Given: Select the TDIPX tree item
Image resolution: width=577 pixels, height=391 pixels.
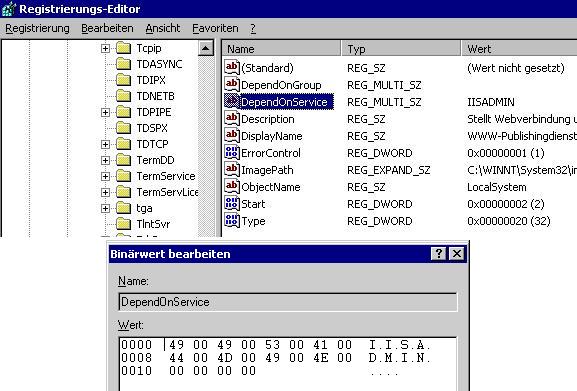Looking at the screenshot, I should pos(151,80).
